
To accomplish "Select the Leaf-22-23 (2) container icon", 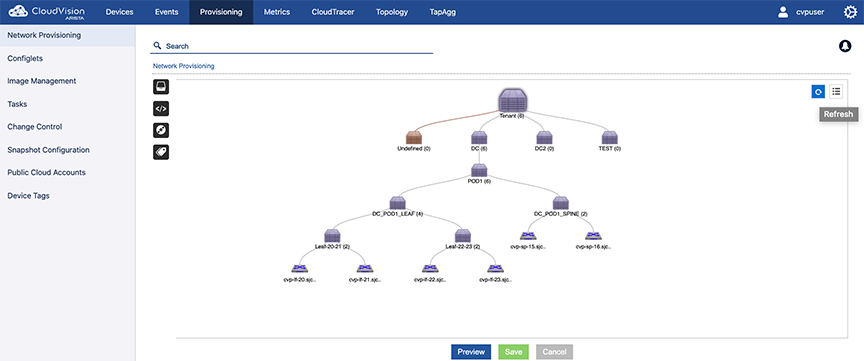I will [x=463, y=236].
